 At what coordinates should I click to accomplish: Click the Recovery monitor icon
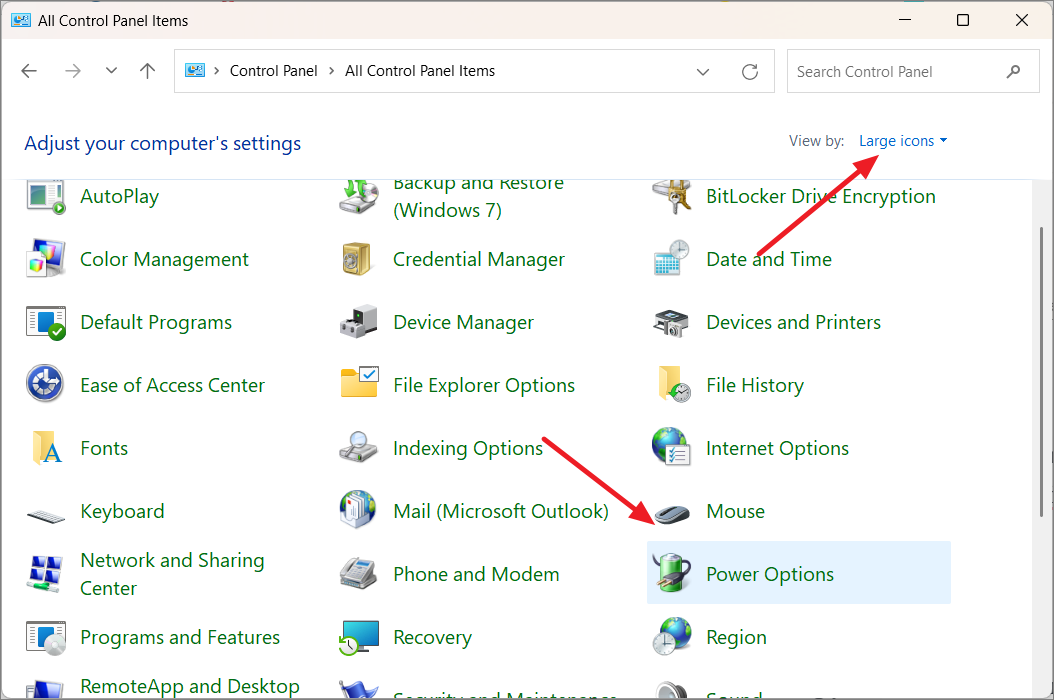359,637
